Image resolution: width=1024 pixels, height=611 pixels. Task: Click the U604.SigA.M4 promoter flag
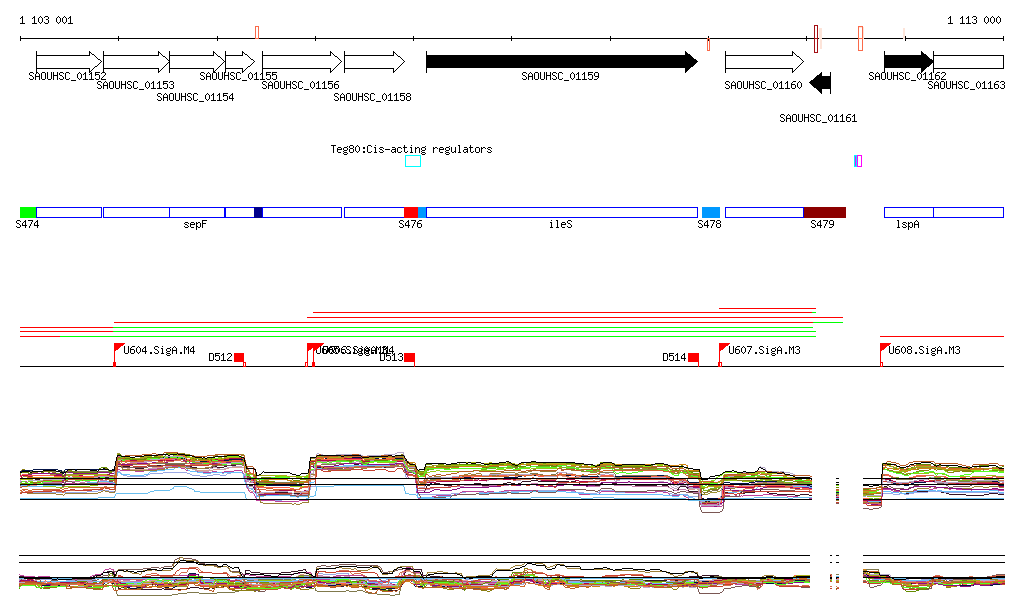pyautogui.click(x=119, y=348)
